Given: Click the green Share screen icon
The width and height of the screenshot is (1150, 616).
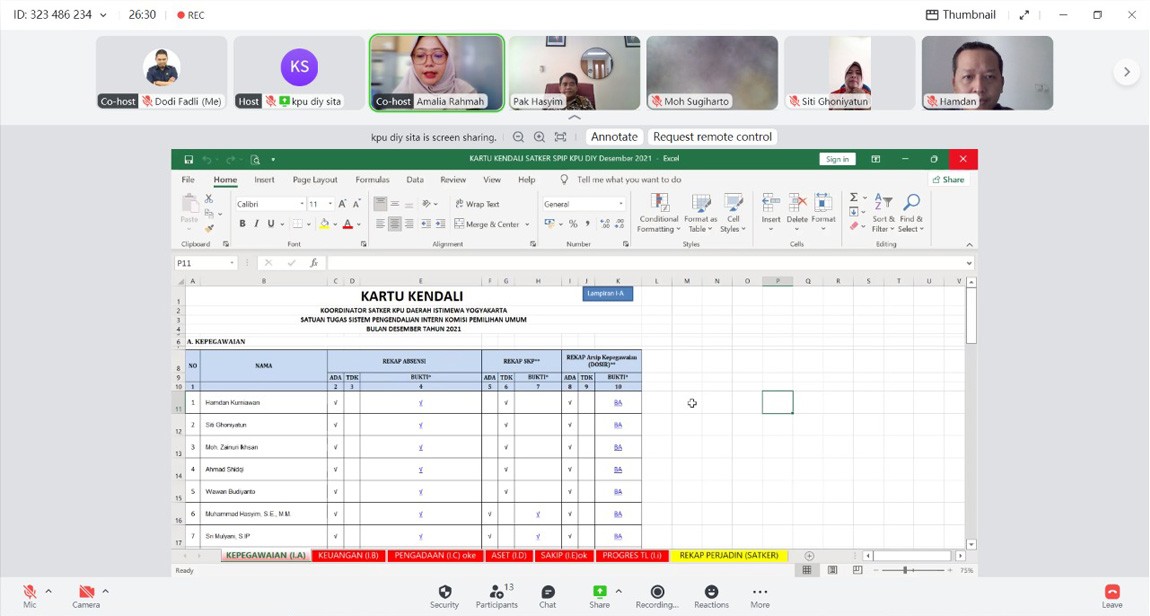Looking at the screenshot, I should pos(599,592).
